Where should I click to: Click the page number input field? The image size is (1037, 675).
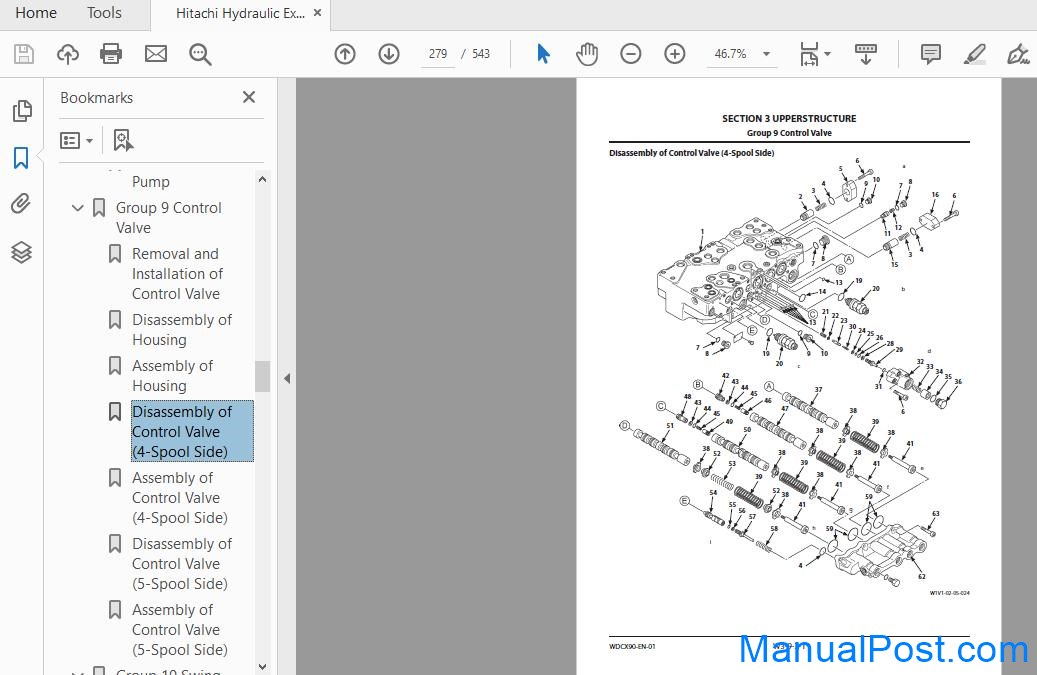(438, 54)
